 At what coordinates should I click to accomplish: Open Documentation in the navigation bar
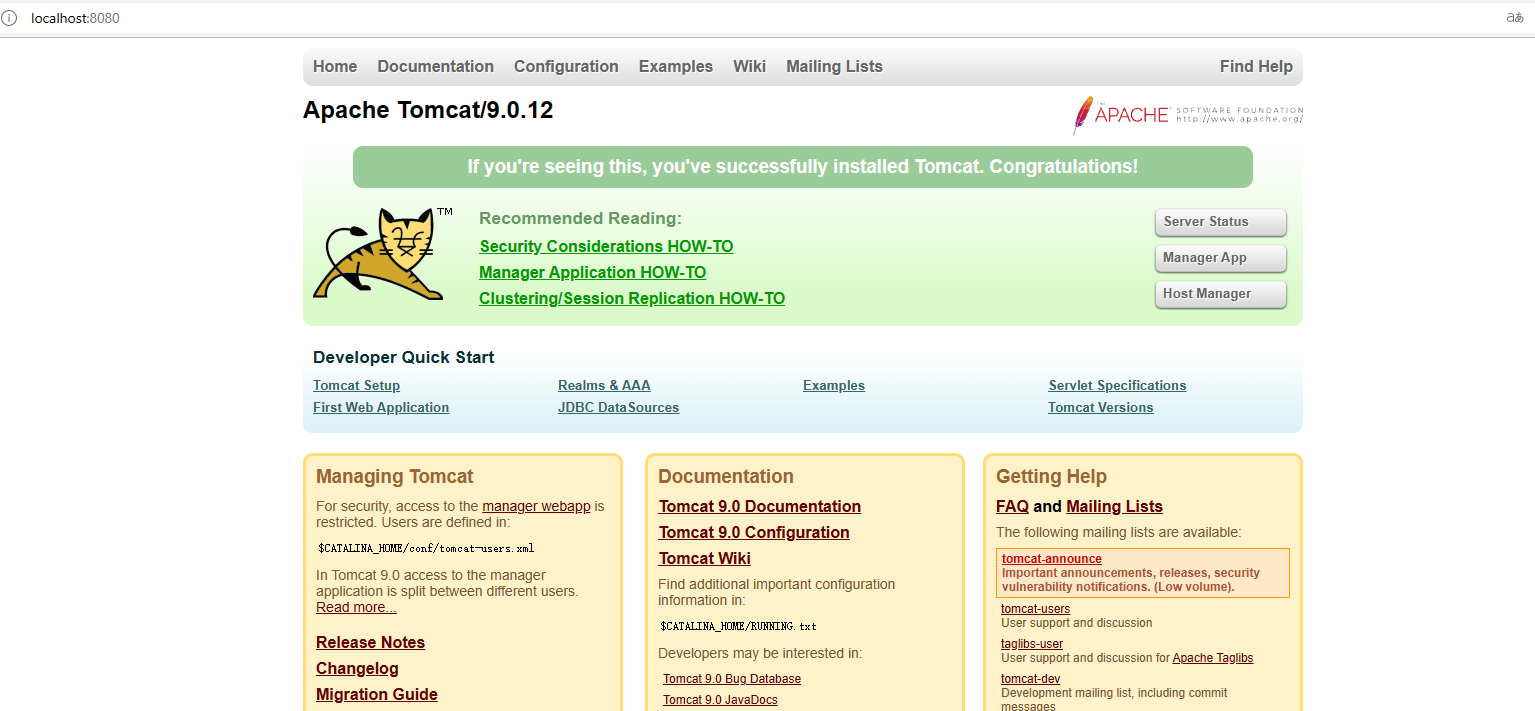click(x=435, y=67)
